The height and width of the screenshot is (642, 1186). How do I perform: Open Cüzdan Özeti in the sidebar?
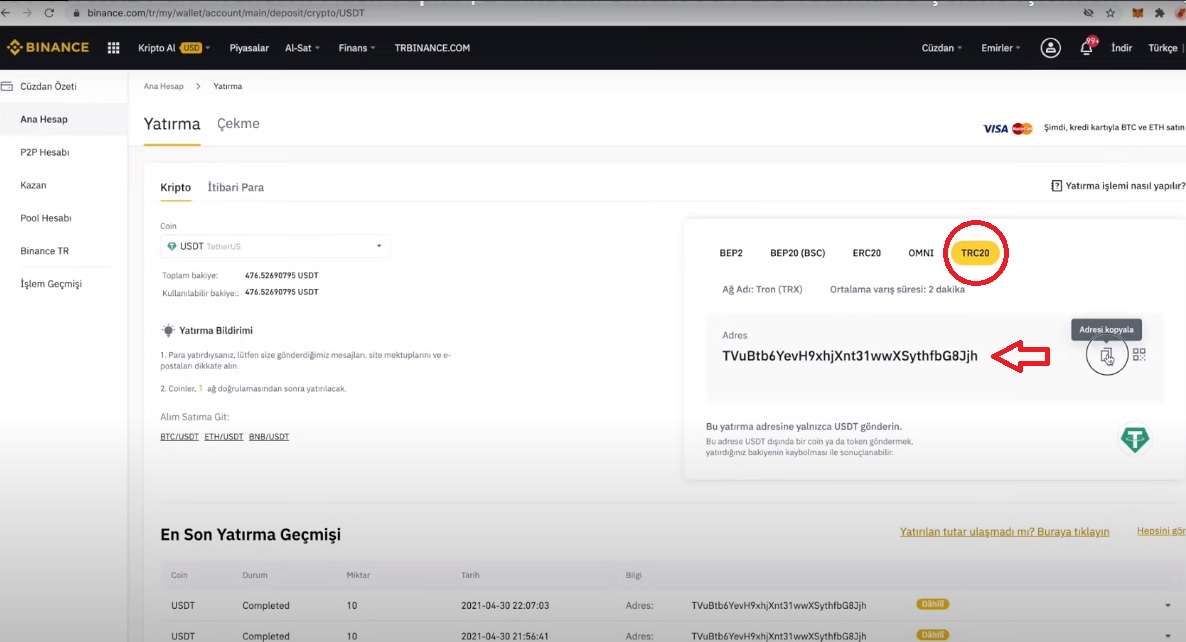click(x=48, y=86)
